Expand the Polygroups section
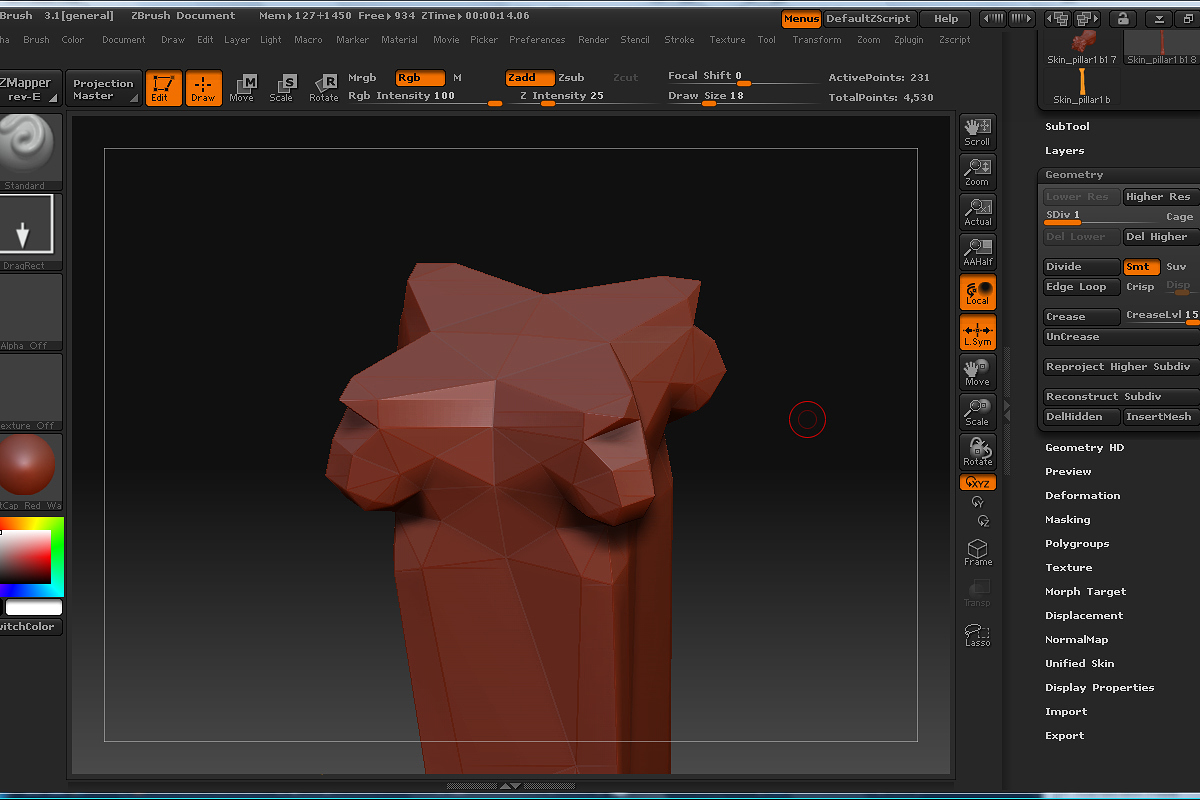 pyautogui.click(x=1077, y=544)
